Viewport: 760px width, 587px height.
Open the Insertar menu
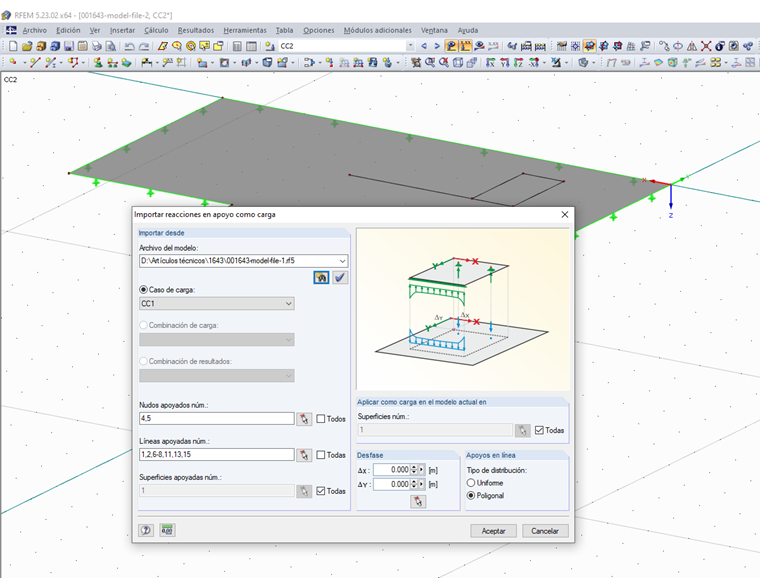[x=122, y=30]
